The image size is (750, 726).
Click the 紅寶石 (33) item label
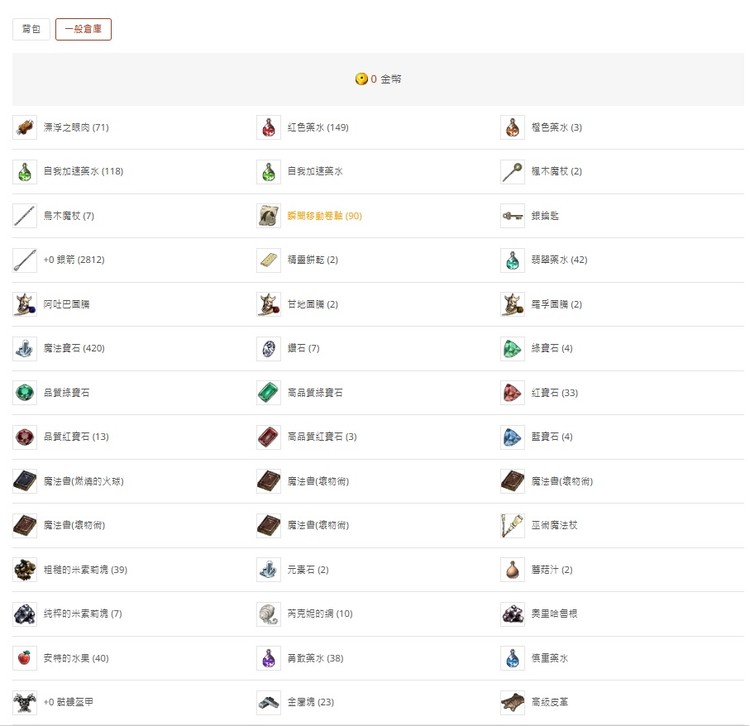click(x=555, y=393)
